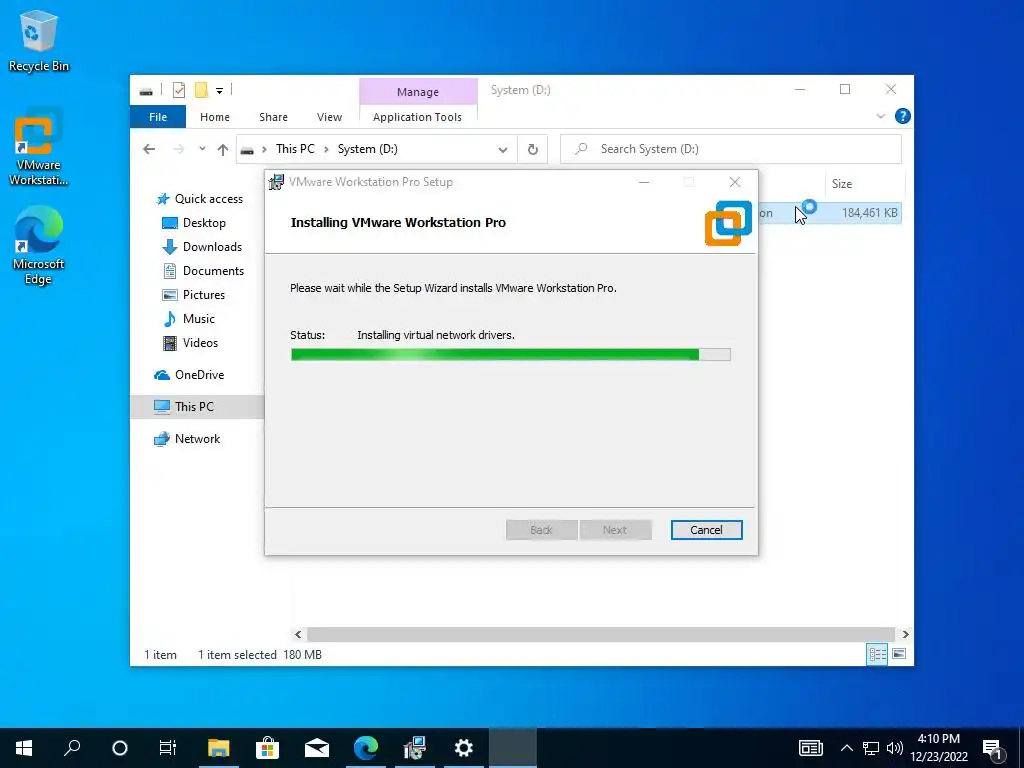Open the Recycle Bin desktop icon

pos(38,40)
